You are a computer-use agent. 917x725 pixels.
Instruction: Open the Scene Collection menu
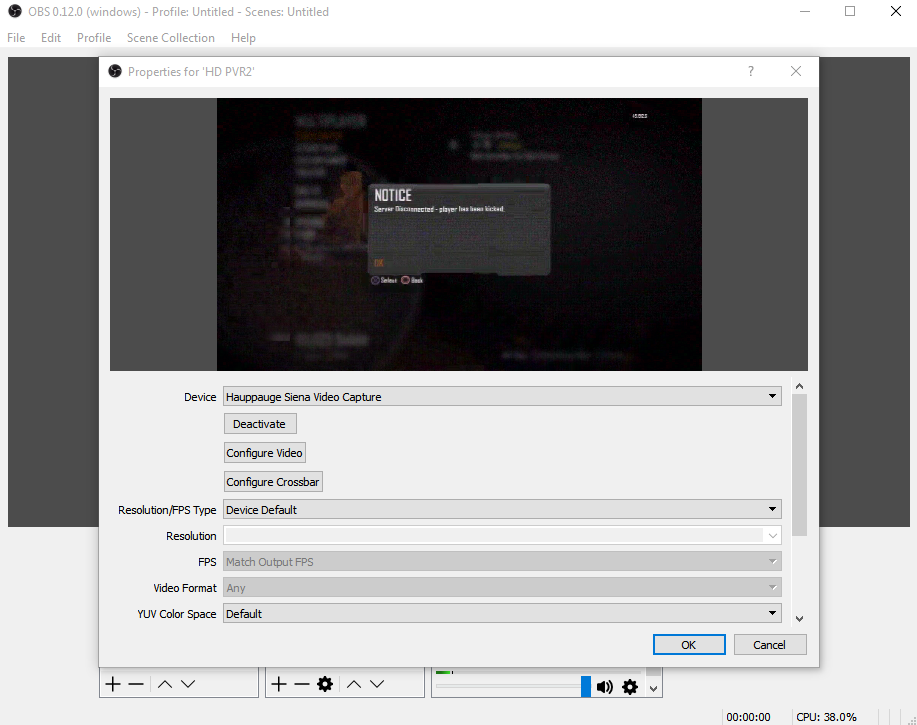tap(171, 37)
